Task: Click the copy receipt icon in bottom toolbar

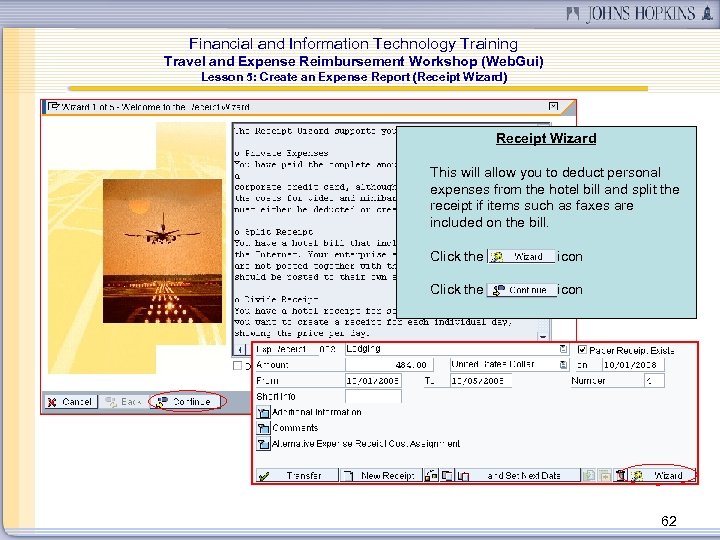Action: (447, 476)
